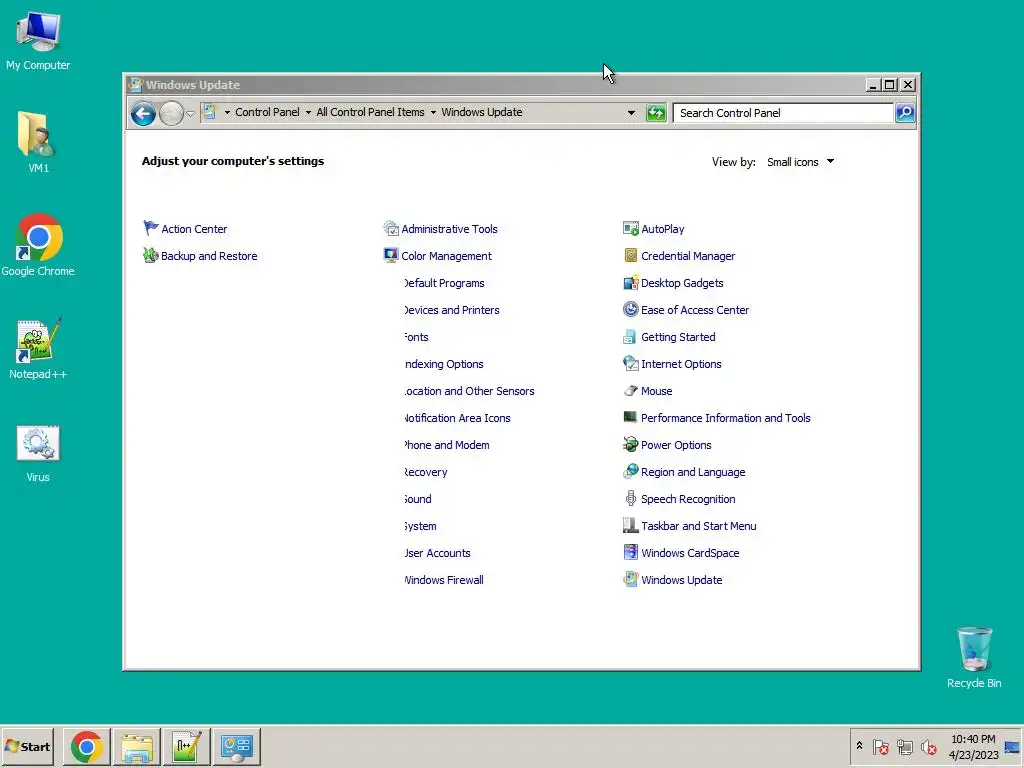
Task: Open Taskbar and Start Menu icon
Action: click(x=630, y=525)
